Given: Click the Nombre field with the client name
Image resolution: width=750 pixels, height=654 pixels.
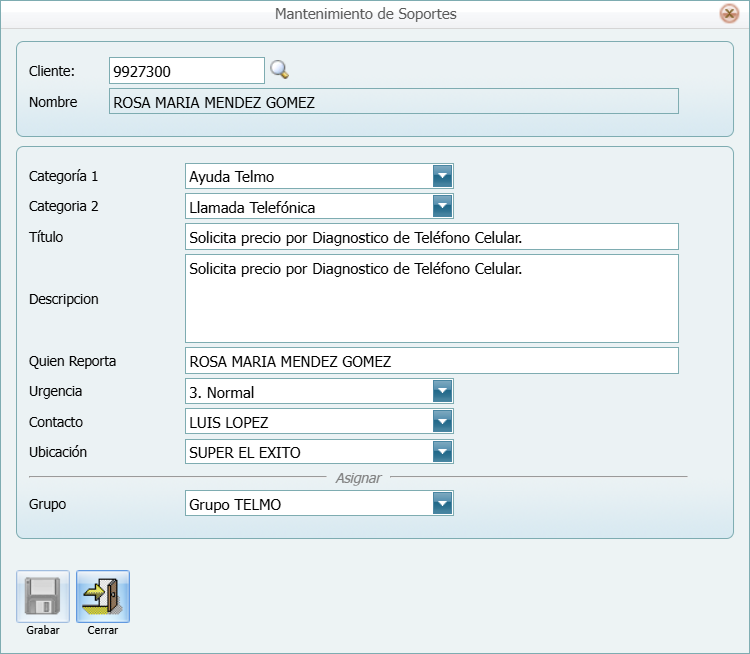Looking at the screenshot, I should pos(394,101).
